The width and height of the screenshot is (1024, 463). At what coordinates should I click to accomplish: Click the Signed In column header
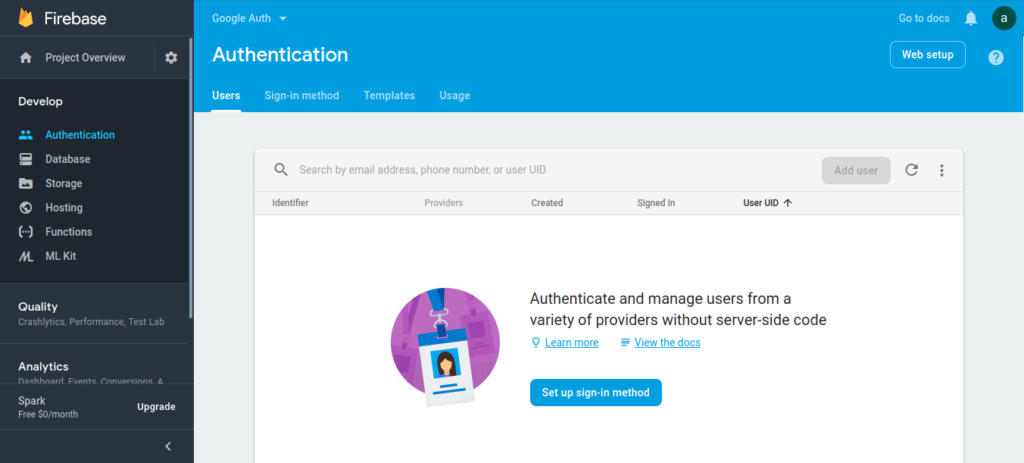pyautogui.click(x=656, y=203)
